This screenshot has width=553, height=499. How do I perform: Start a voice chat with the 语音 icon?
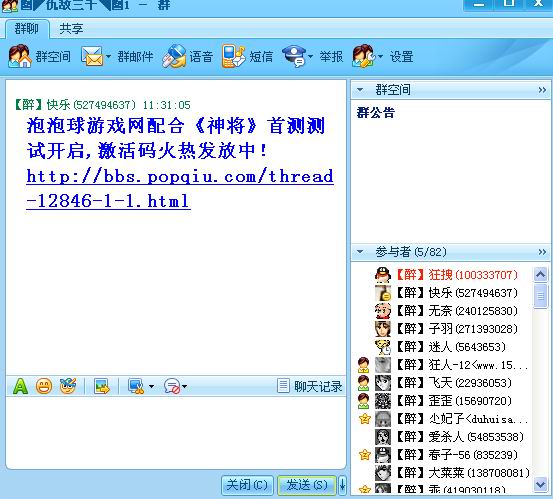(x=174, y=56)
